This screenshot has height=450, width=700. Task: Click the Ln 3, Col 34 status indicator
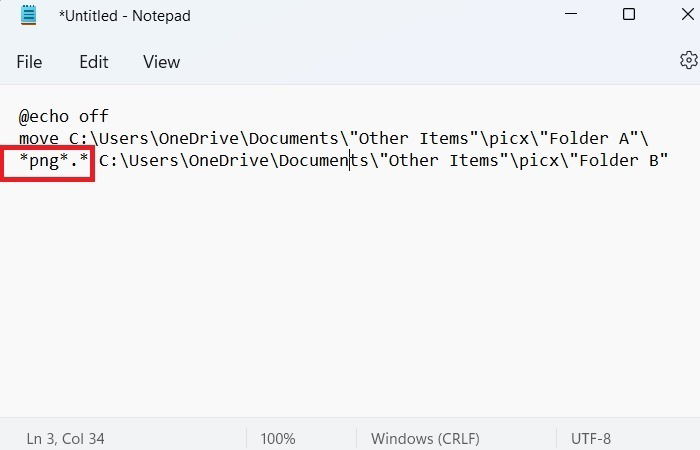pyautogui.click(x=65, y=438)
